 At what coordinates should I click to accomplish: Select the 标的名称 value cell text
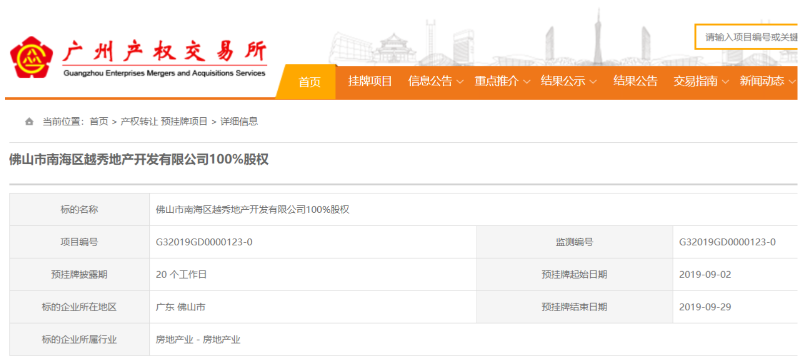252,210
